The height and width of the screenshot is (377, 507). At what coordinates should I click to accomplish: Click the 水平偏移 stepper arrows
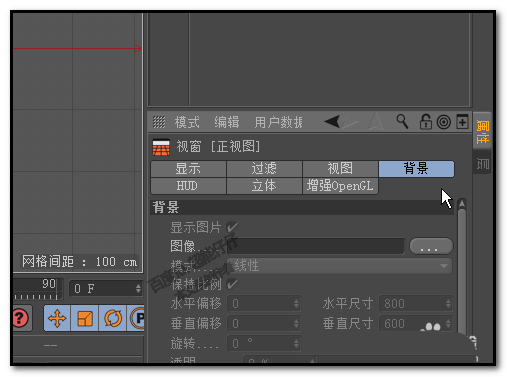click(x=296, y=304)
